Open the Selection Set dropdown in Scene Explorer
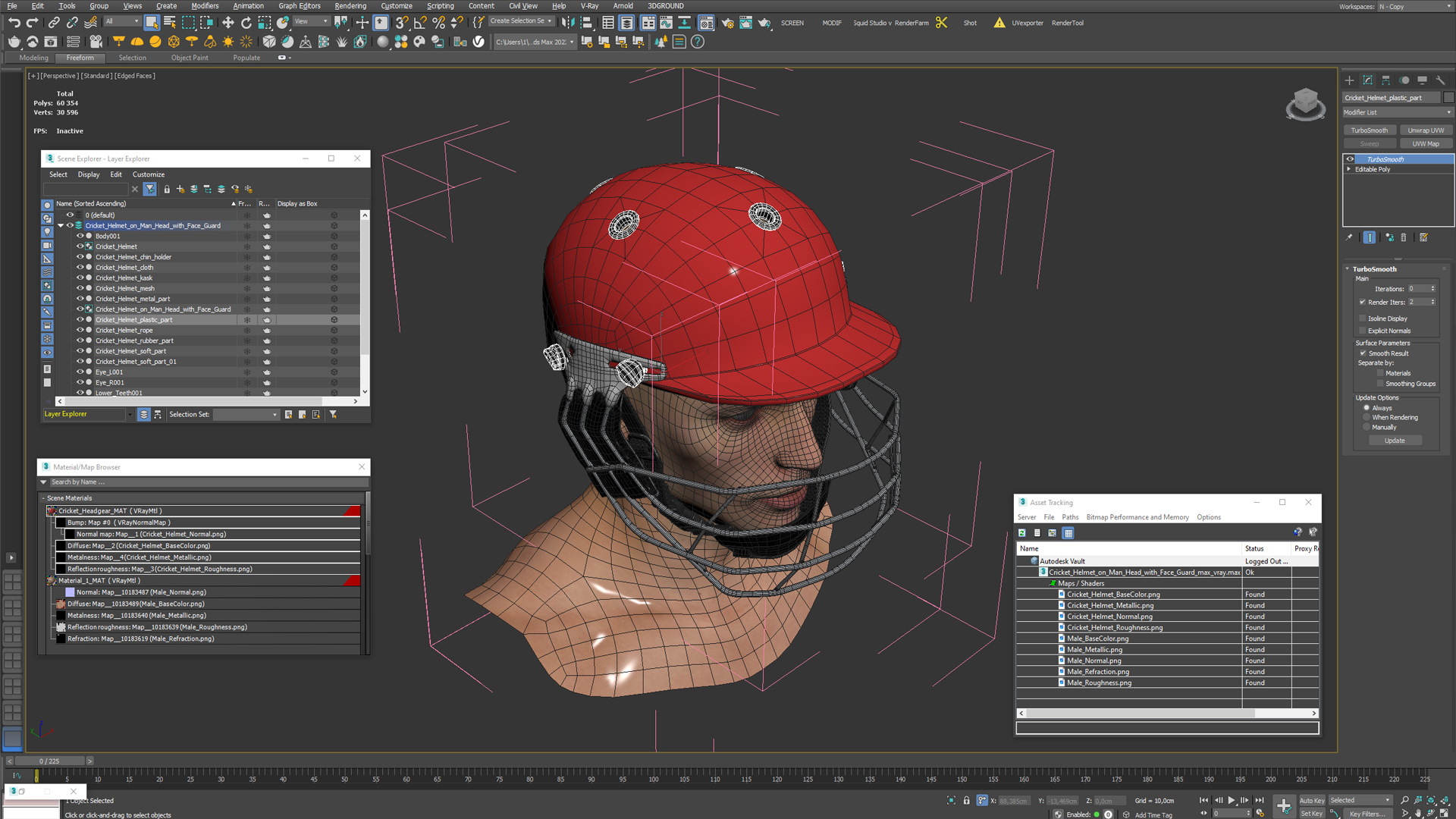Image resolution: width=1456 pixels, height=819 pixels. pyautogui.click(x=246, y=414)
